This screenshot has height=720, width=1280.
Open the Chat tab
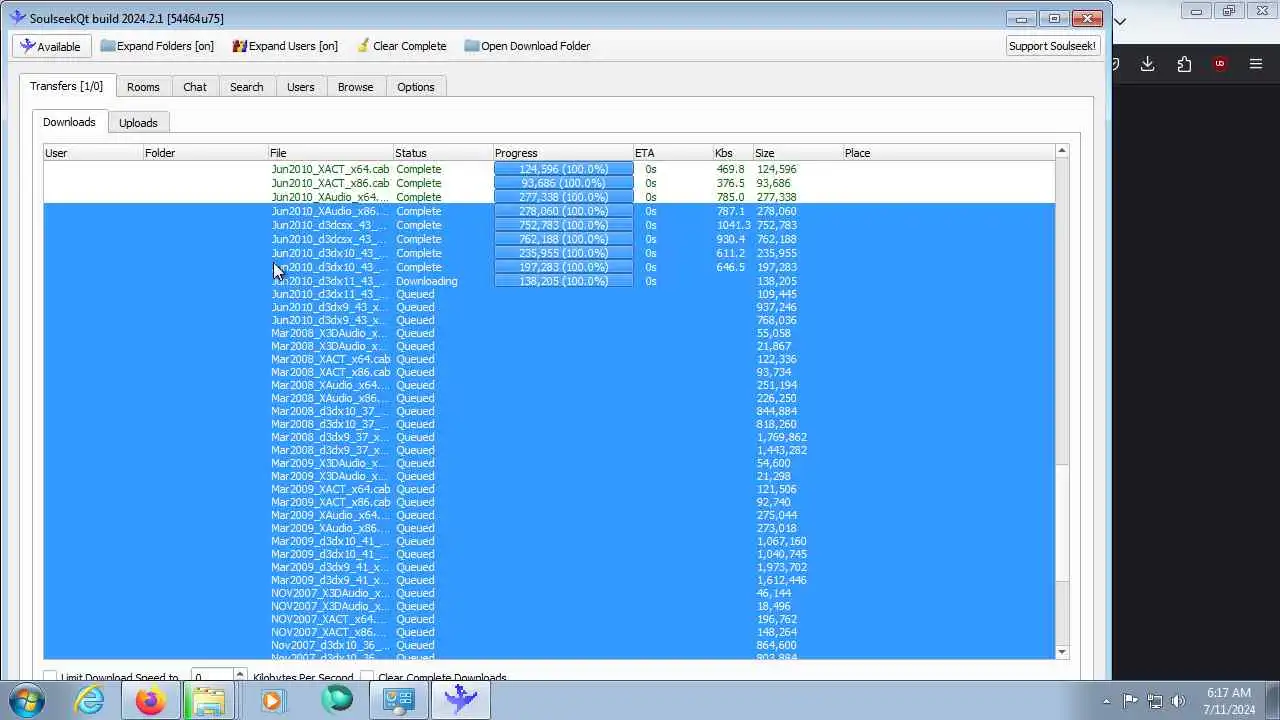point(195,87)
